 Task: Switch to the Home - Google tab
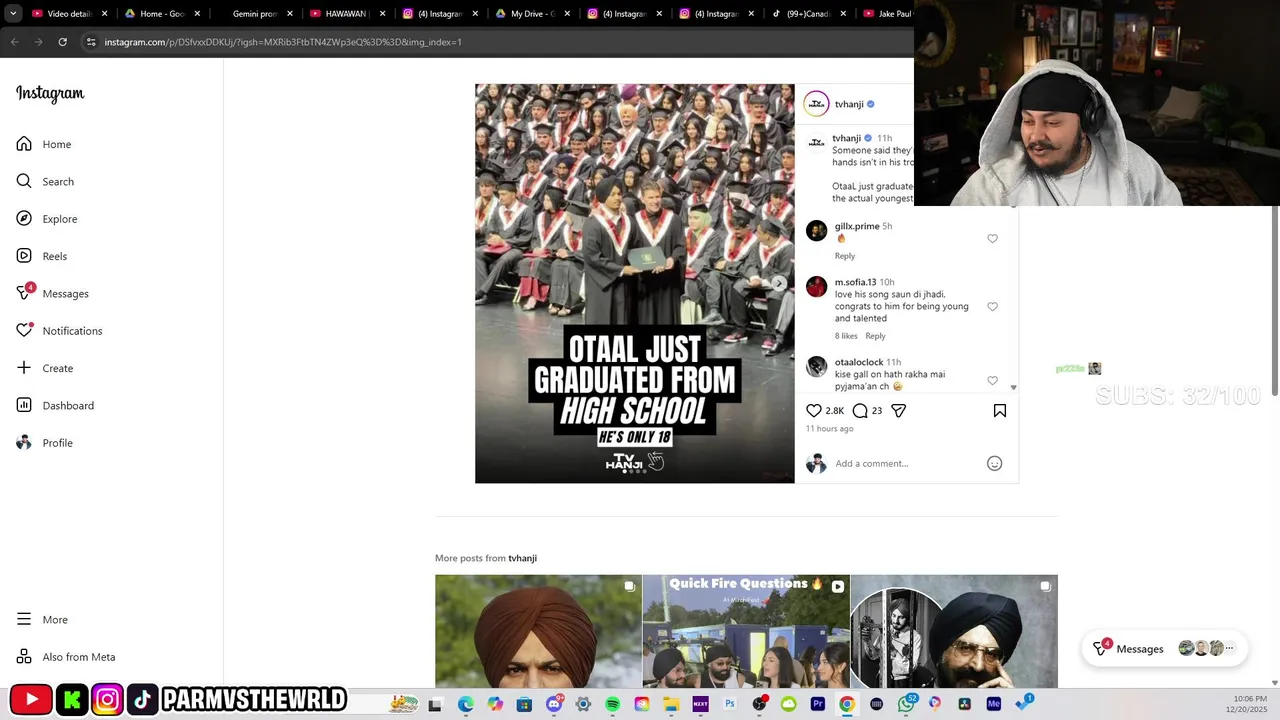coord(156,14)
